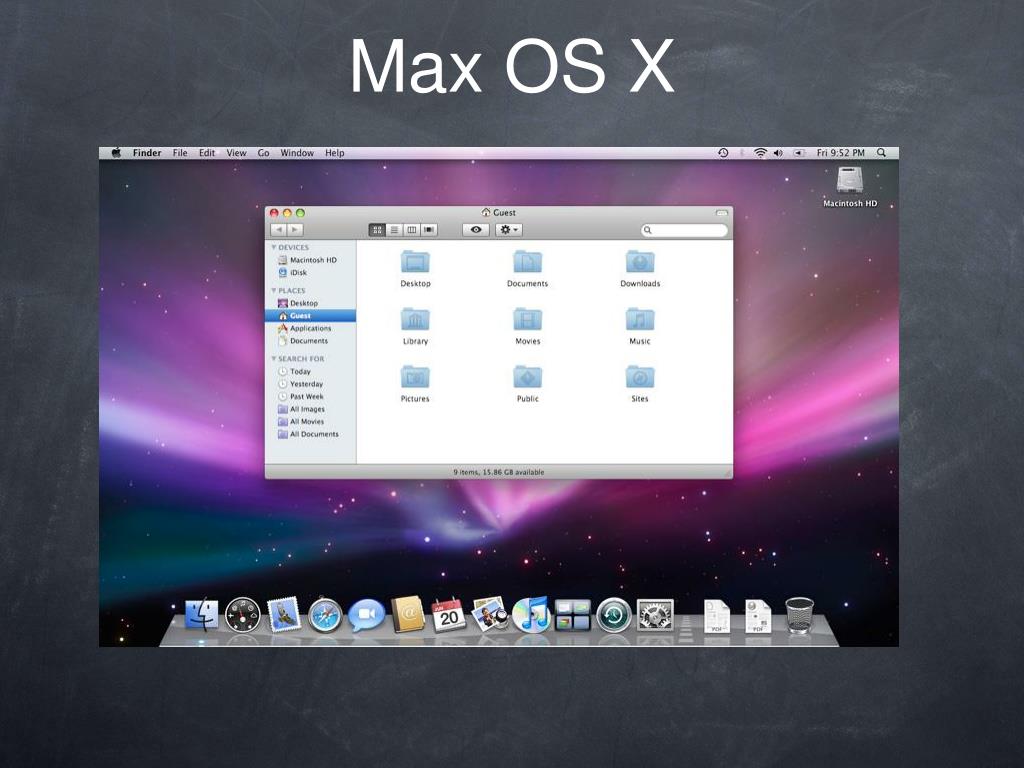Image resolution: width=1024 pixels, height=768 pixels.
Task: Switch Finder to column view
Action: coord(411,230)
